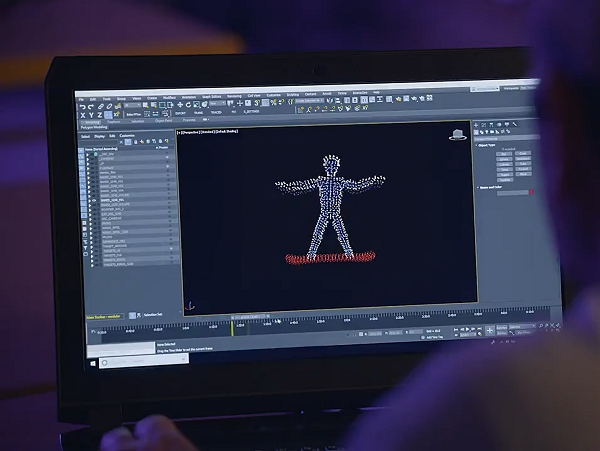Click the ViewCube in the viewport
Screen dimensions: 600x451
[458, 135]
